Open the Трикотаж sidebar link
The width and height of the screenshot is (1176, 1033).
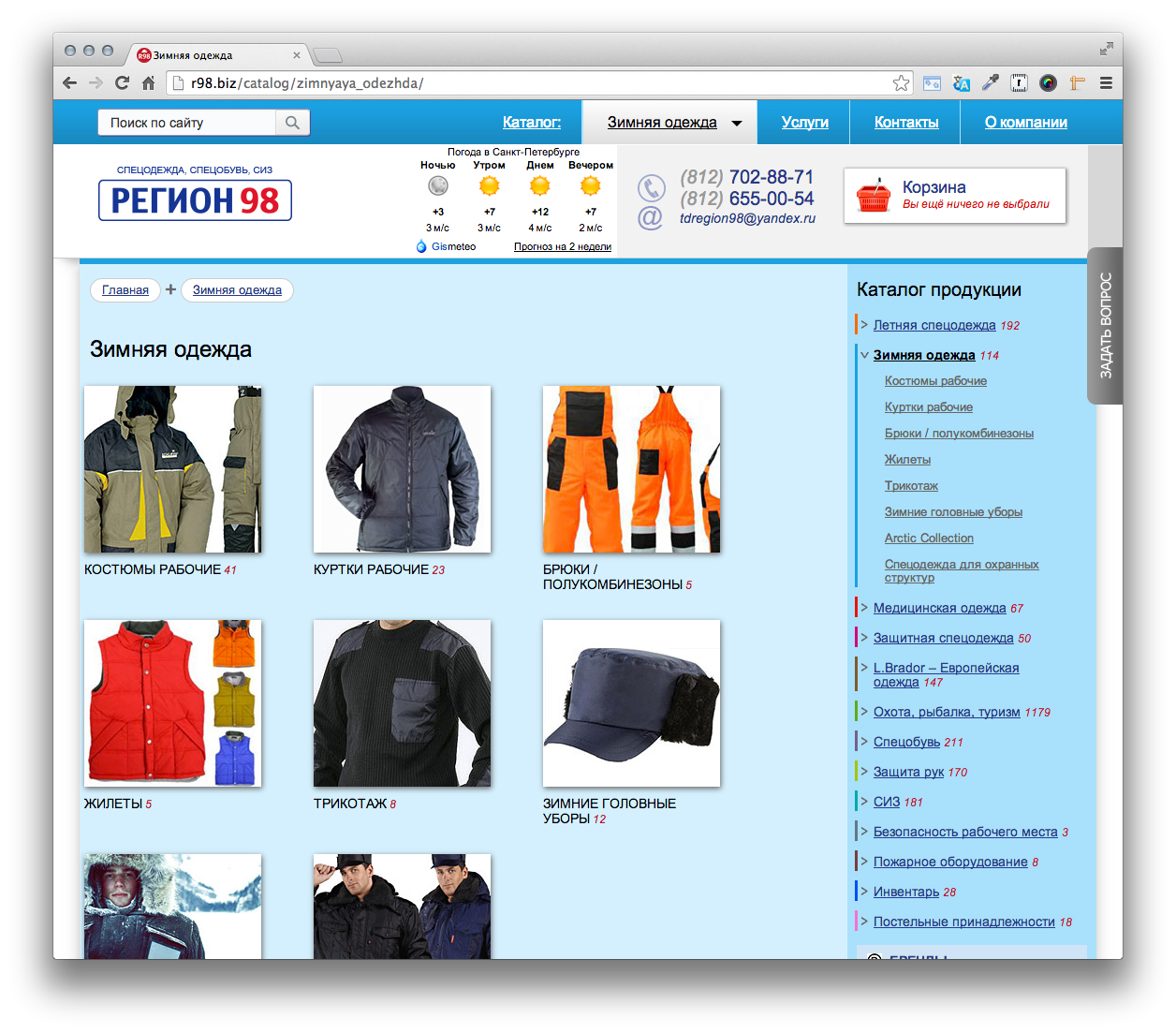pyautogui.click(x=911, y=486)
